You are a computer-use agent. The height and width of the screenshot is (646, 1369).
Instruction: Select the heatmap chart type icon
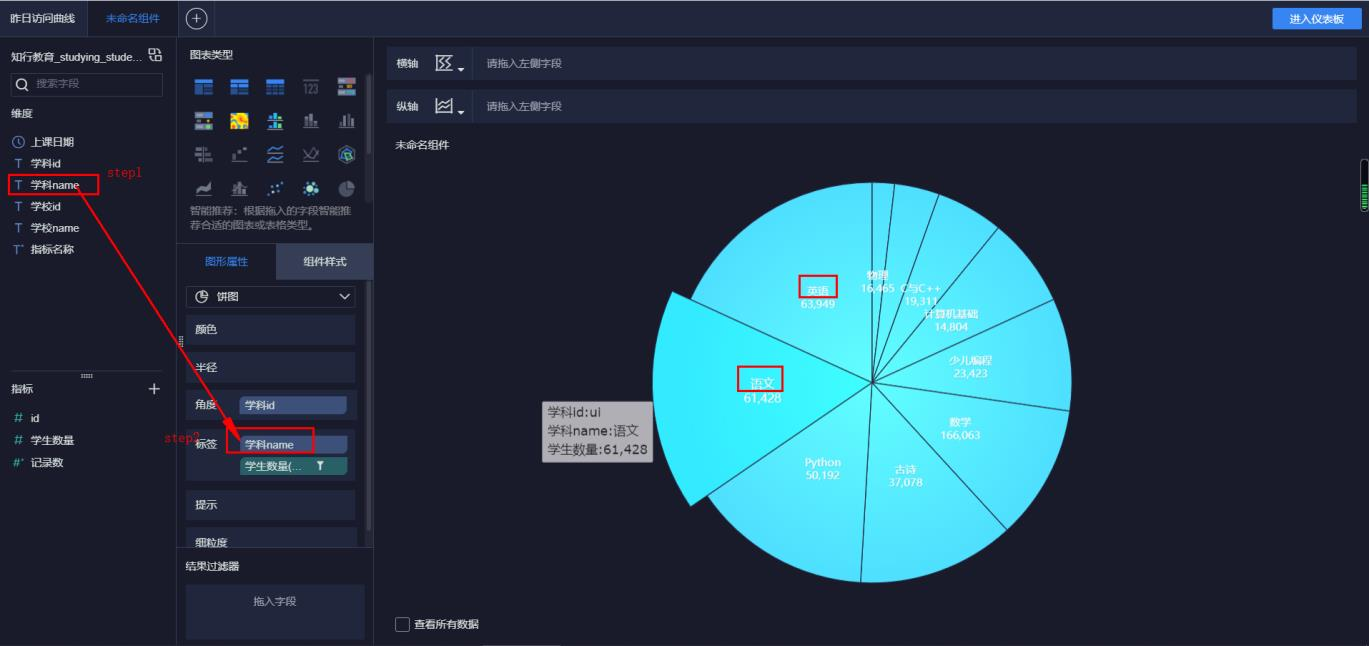[x=239, y=119]
